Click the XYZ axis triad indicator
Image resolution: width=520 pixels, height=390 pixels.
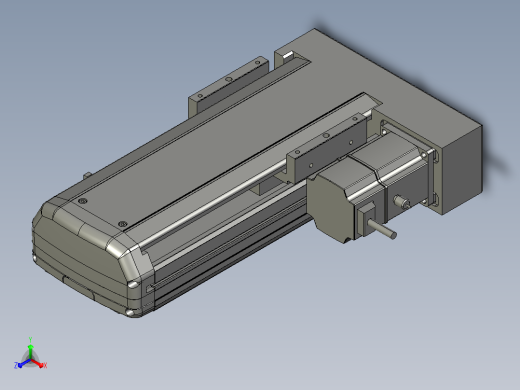[x=30, y=354]
